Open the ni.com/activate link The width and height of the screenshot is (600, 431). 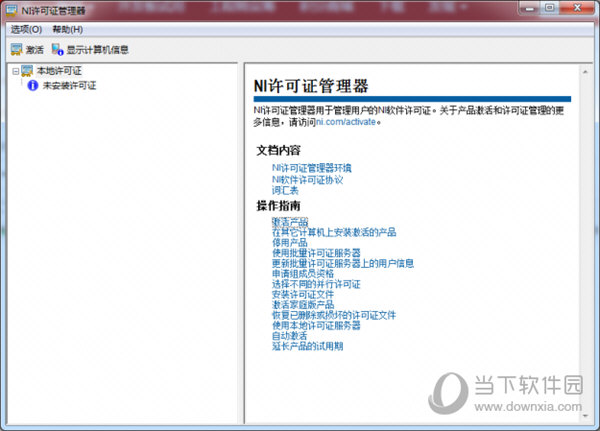coord(346,122)
